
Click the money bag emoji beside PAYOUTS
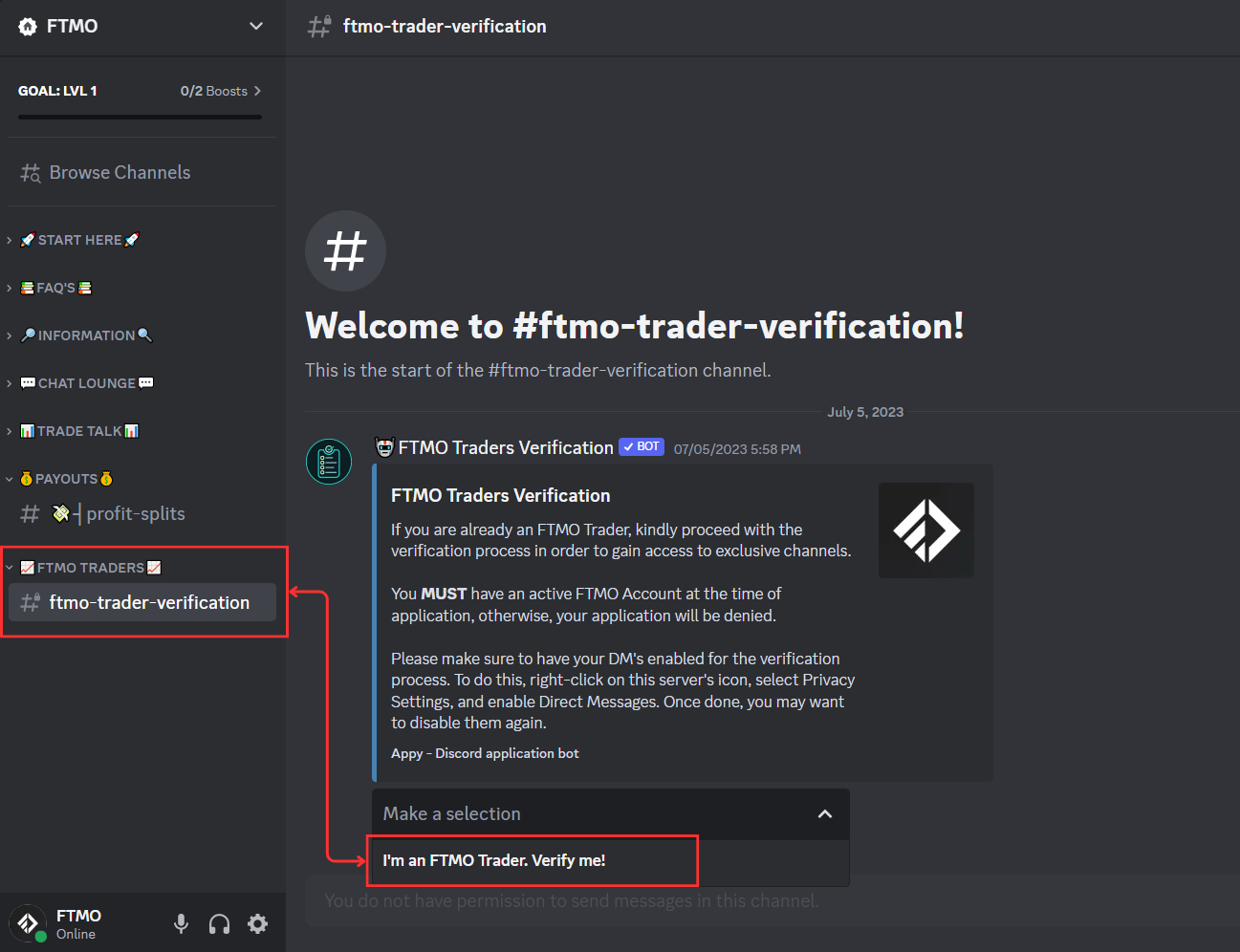27,479
